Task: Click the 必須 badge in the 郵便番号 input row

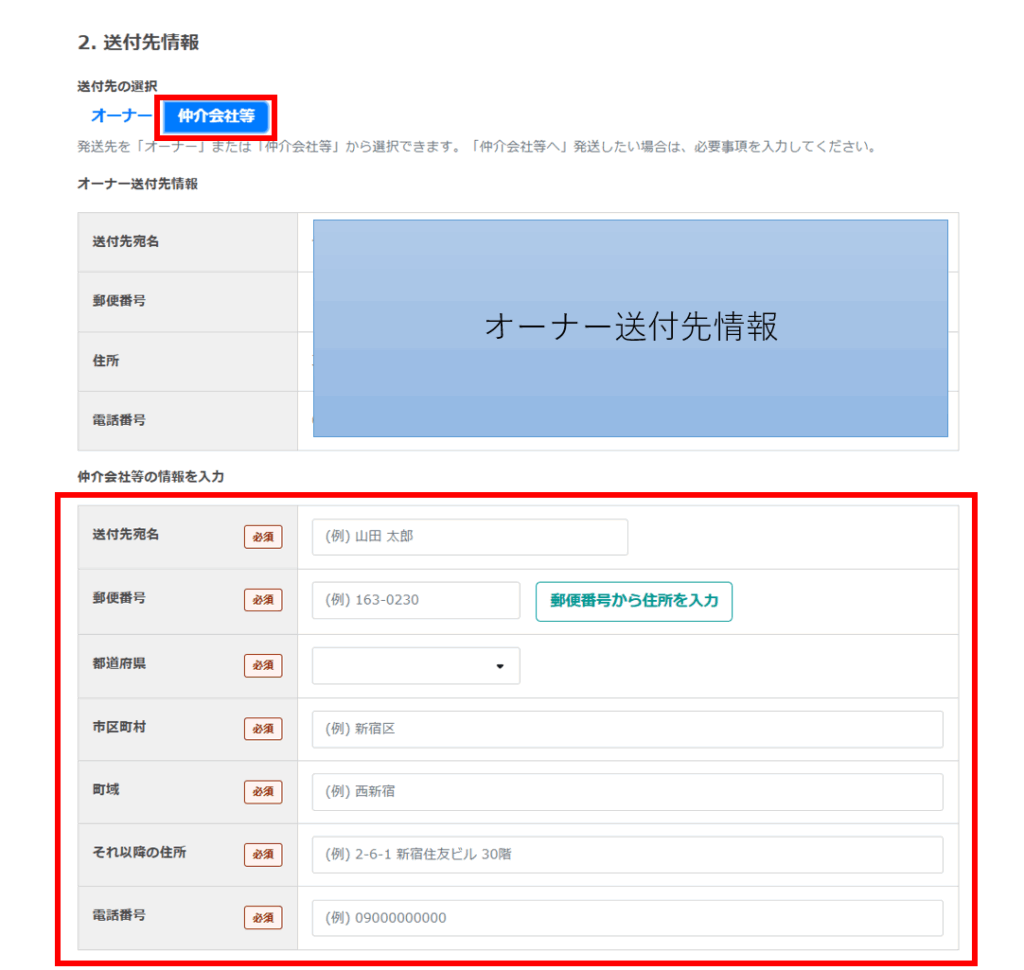Action: tap(263, 600)
